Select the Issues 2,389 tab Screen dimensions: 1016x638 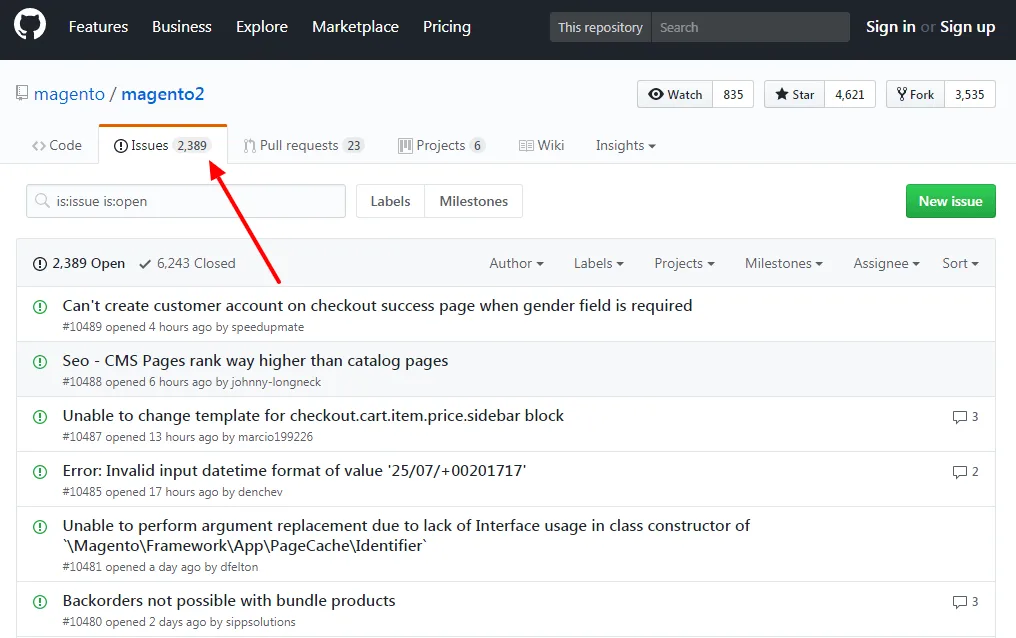(163, 145)
